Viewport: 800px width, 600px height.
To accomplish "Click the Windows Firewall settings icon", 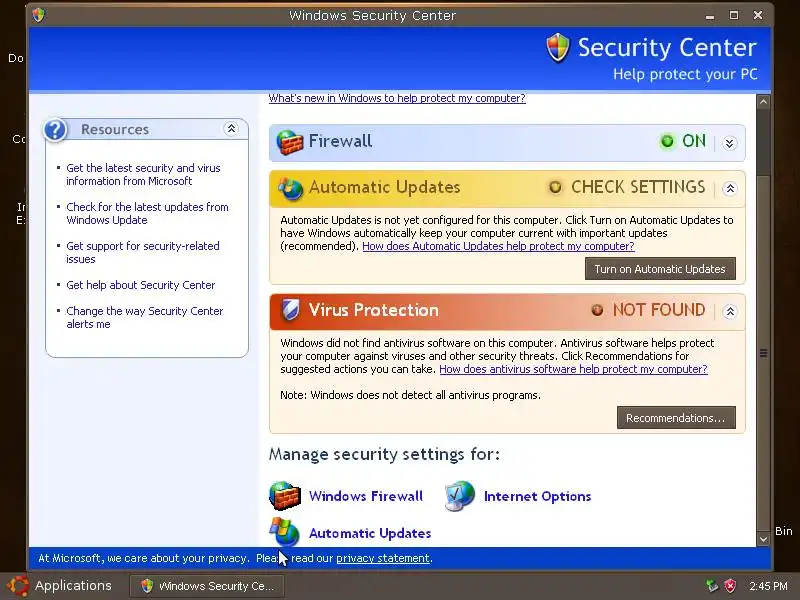I will 285,496.
